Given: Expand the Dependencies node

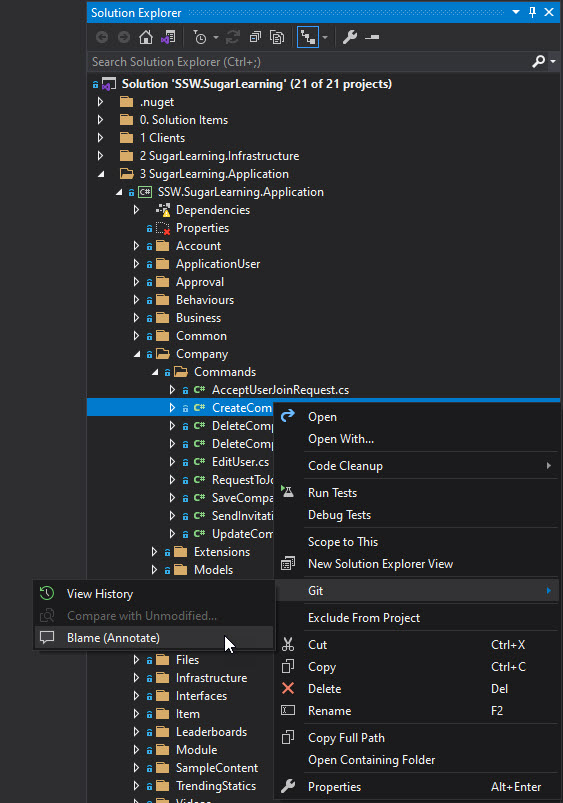Looking at the screenshot, I should 136,210.
